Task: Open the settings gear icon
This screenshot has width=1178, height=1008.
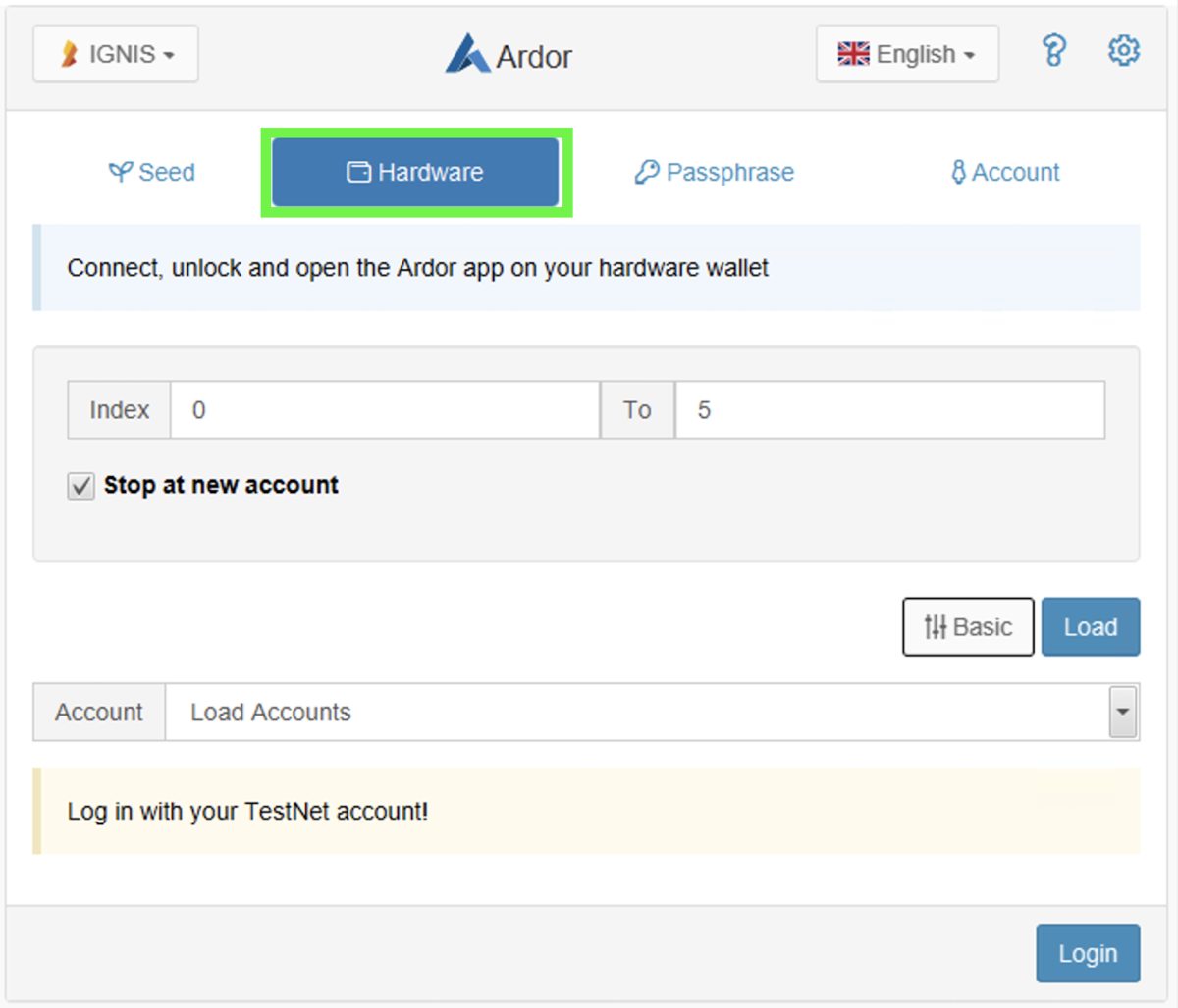Action: point(1123,51)
